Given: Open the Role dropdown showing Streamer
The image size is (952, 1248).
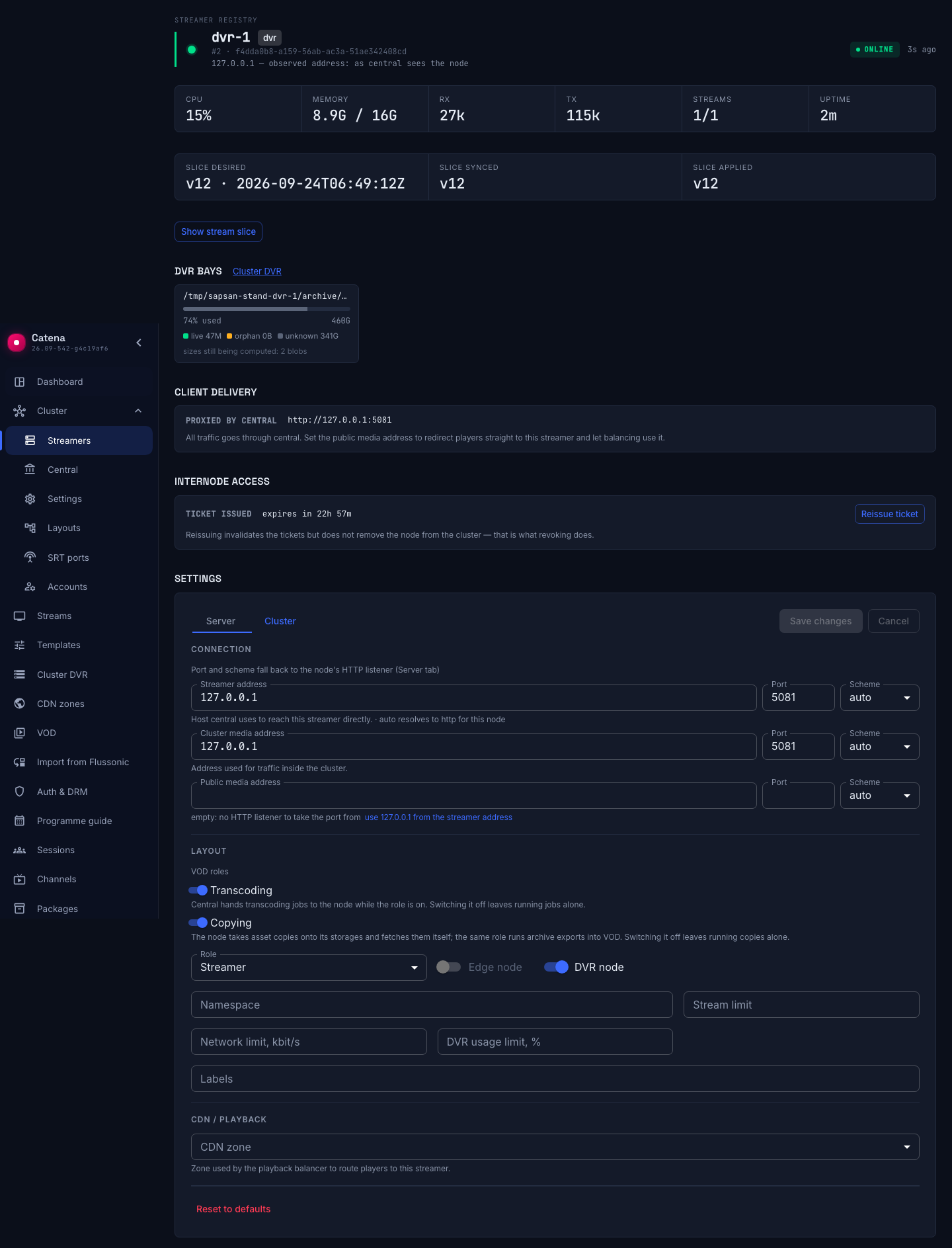Looking at the screenshot, I should 309,968.
